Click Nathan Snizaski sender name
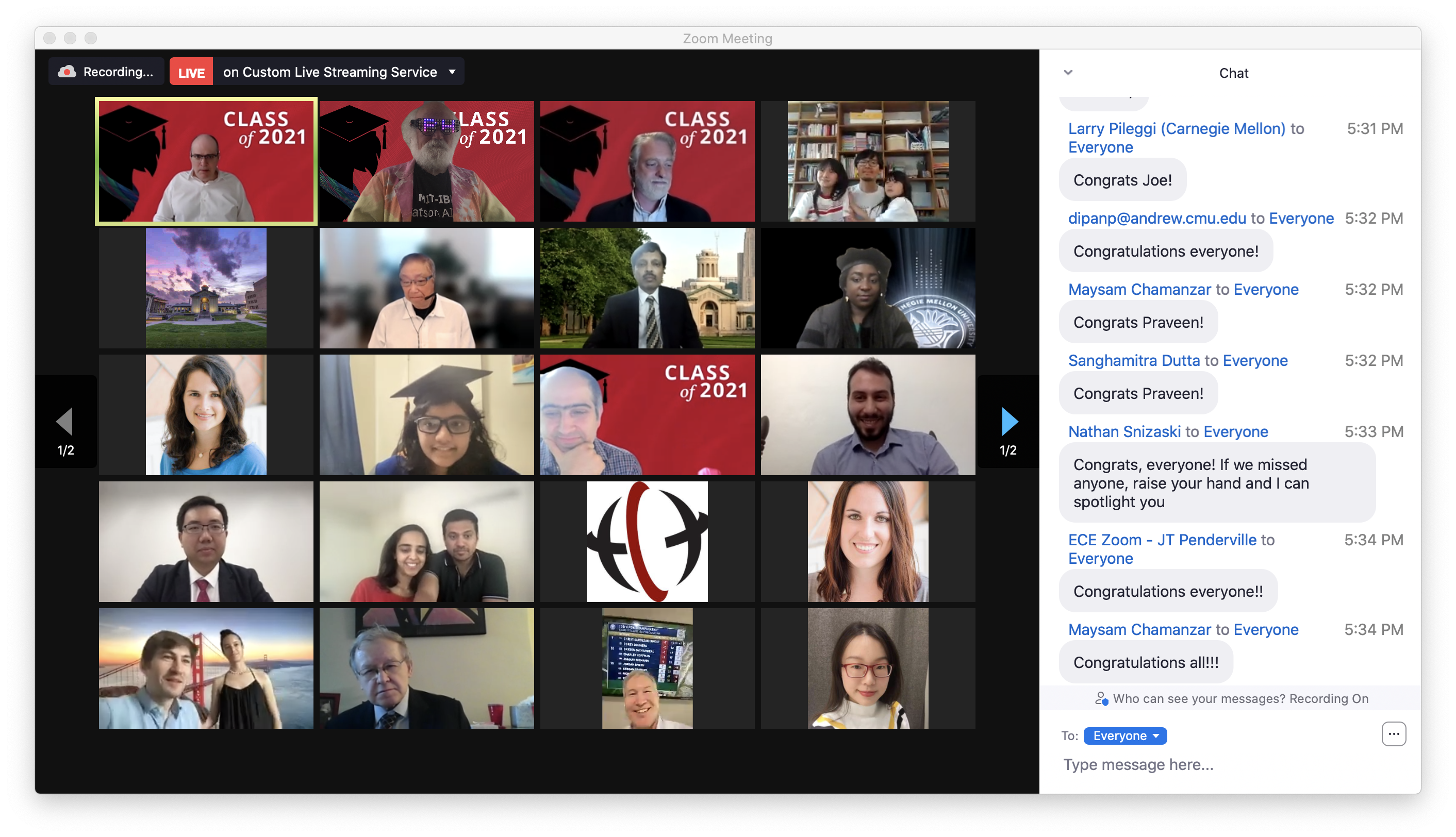1456x837 pixels. pyautogui.click(x=1124, y=432)
